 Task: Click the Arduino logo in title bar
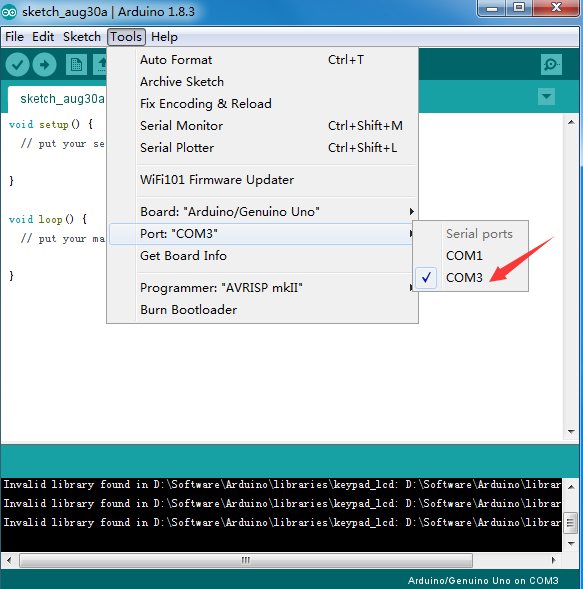tap(9, 12)
